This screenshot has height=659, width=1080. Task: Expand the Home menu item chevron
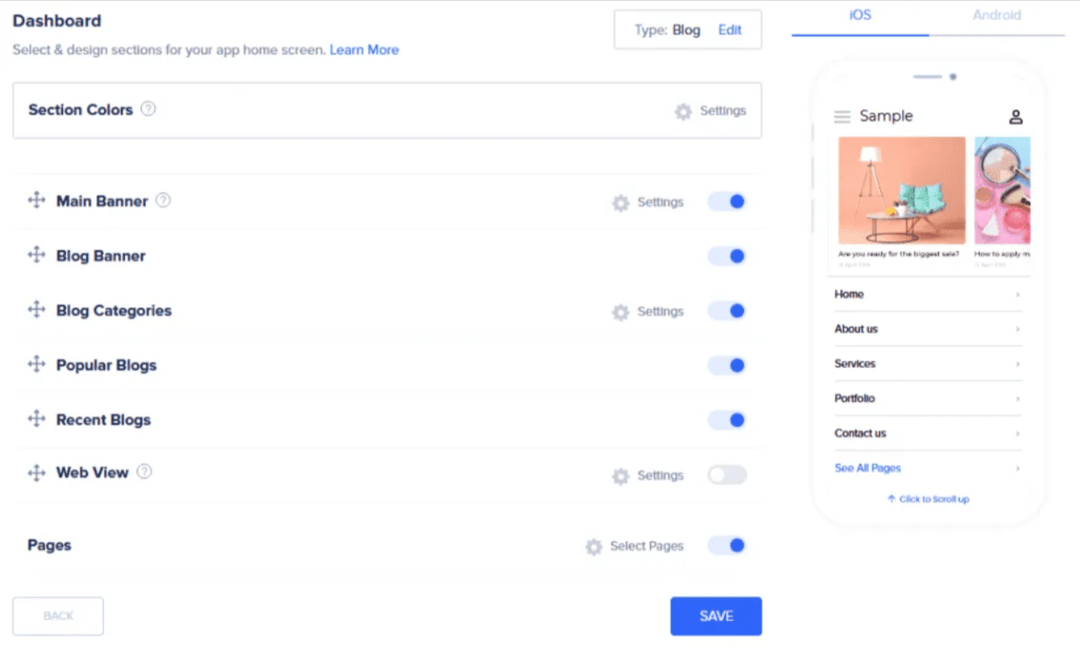(x=1019, y=294)
